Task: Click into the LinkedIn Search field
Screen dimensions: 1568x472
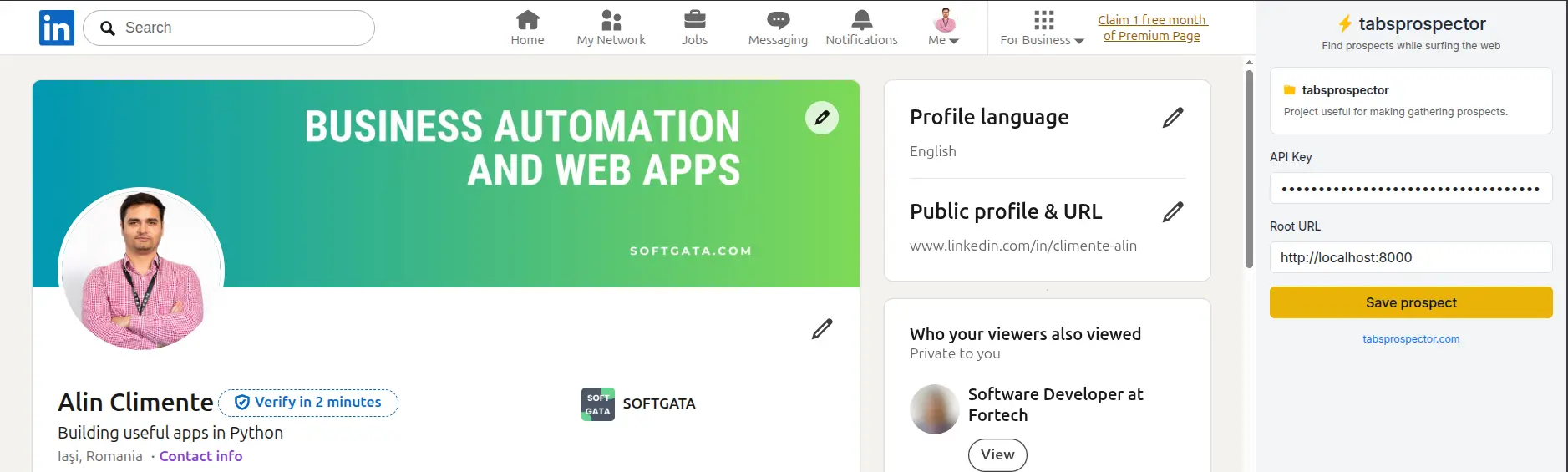Action: click(x=229, y=28)
